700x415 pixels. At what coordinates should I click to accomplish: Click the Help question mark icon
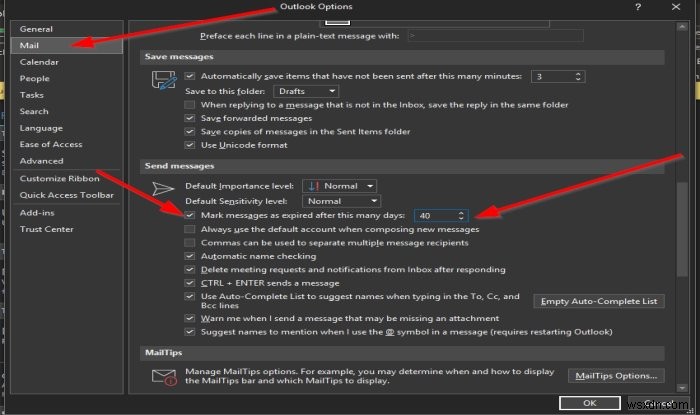pos(638,7)
